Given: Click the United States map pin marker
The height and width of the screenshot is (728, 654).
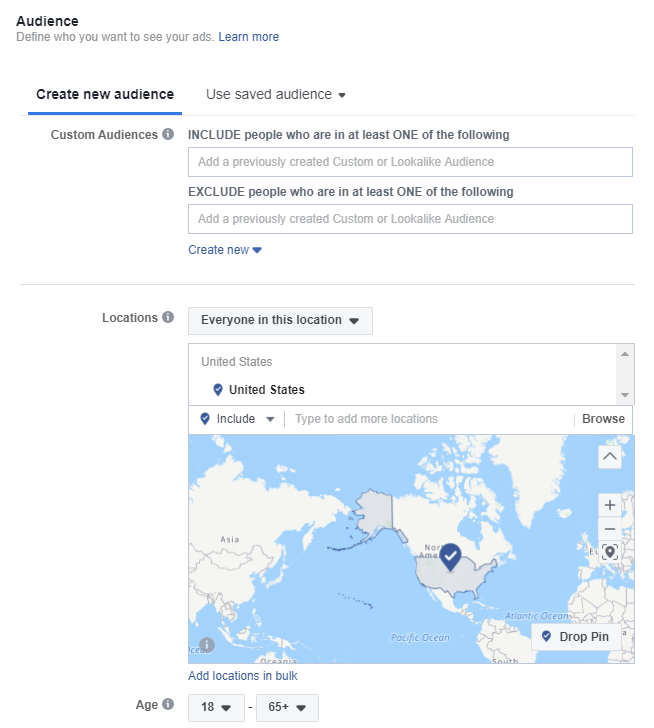Looking at the screenshot, I should pyautogui.click(x=450, y=557).
